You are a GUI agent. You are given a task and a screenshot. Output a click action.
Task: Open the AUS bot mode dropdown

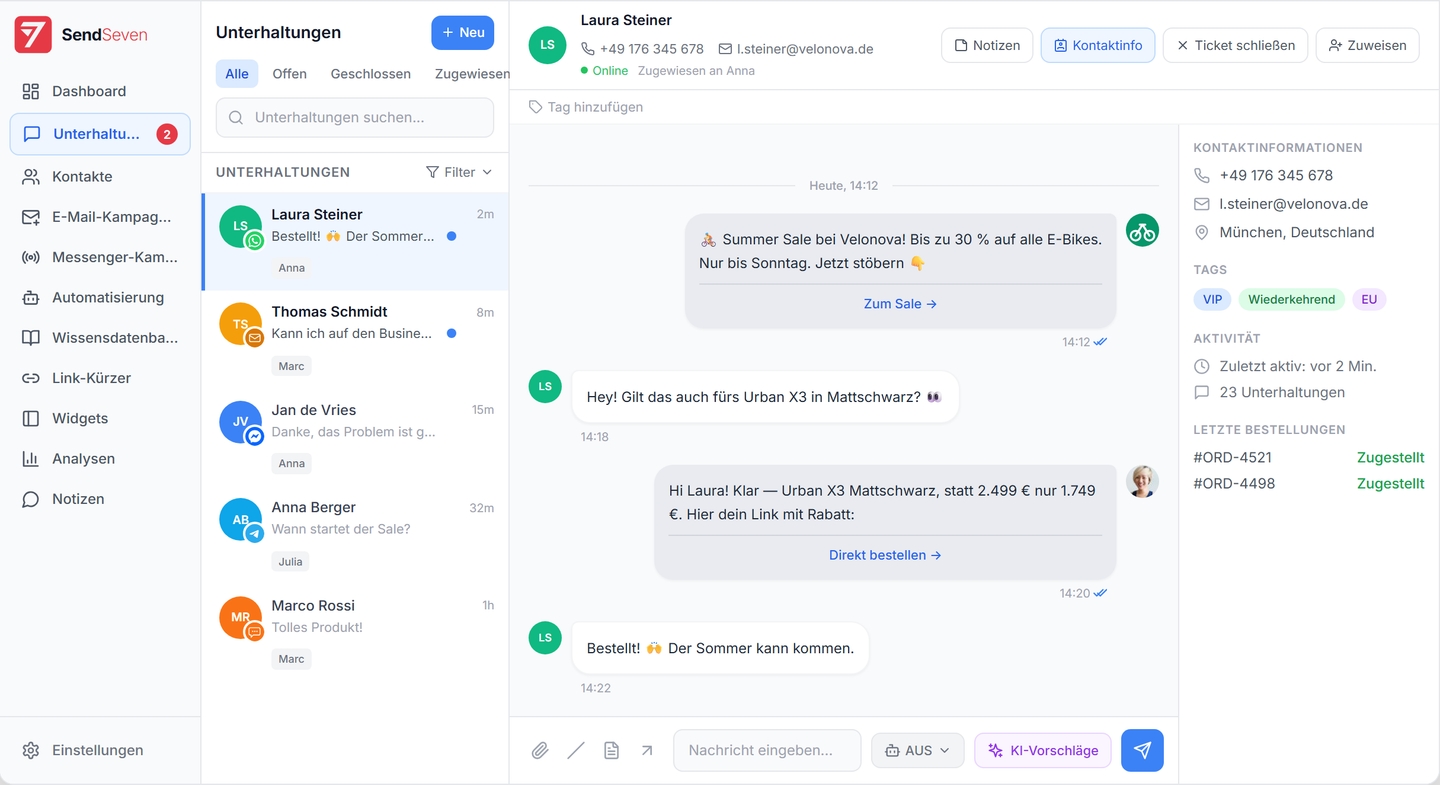(917, 750)
